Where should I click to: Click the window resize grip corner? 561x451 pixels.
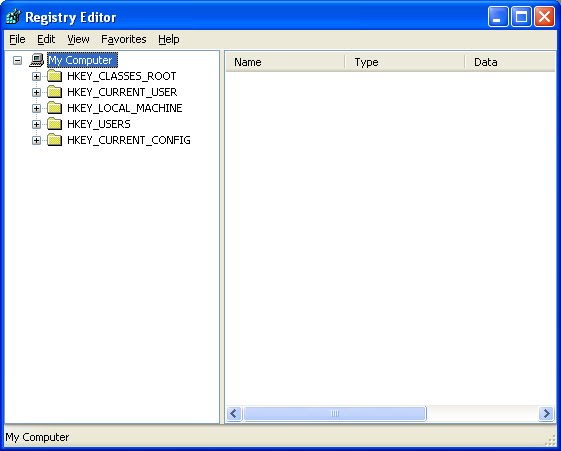click(x=550, y=441)
